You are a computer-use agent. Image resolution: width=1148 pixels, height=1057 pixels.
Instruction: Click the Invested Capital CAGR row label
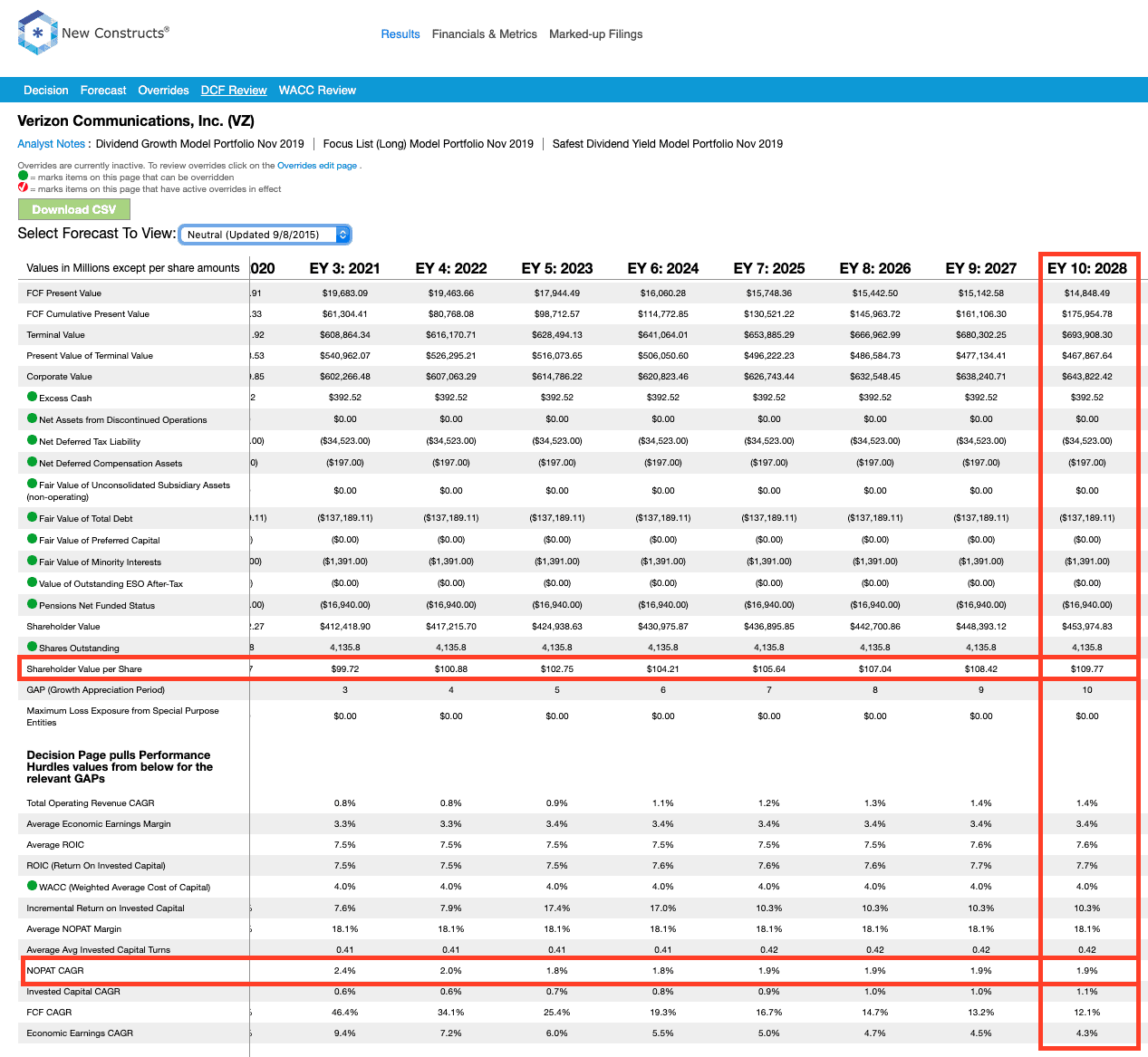[73, 992]
